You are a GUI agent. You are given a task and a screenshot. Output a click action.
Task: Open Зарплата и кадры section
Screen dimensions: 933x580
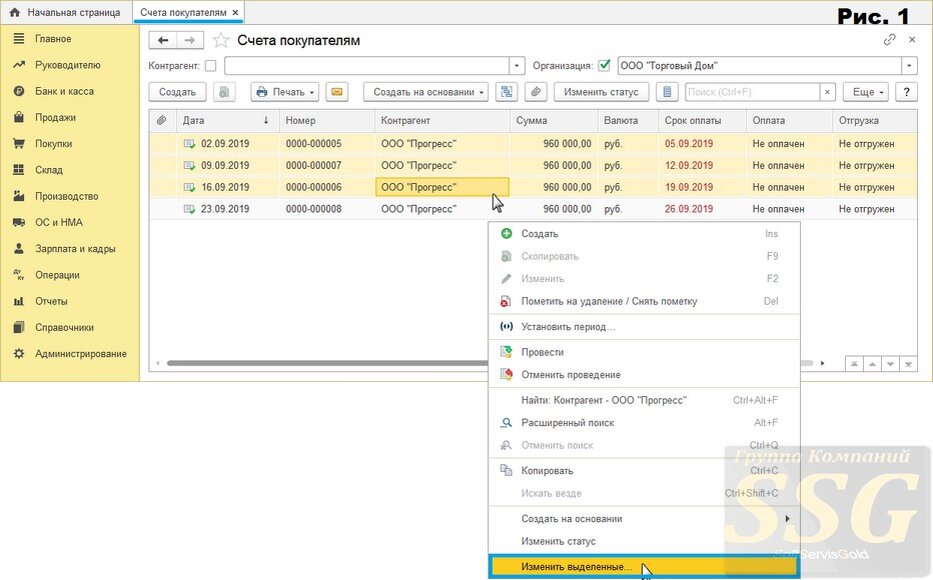coord(75,249)
